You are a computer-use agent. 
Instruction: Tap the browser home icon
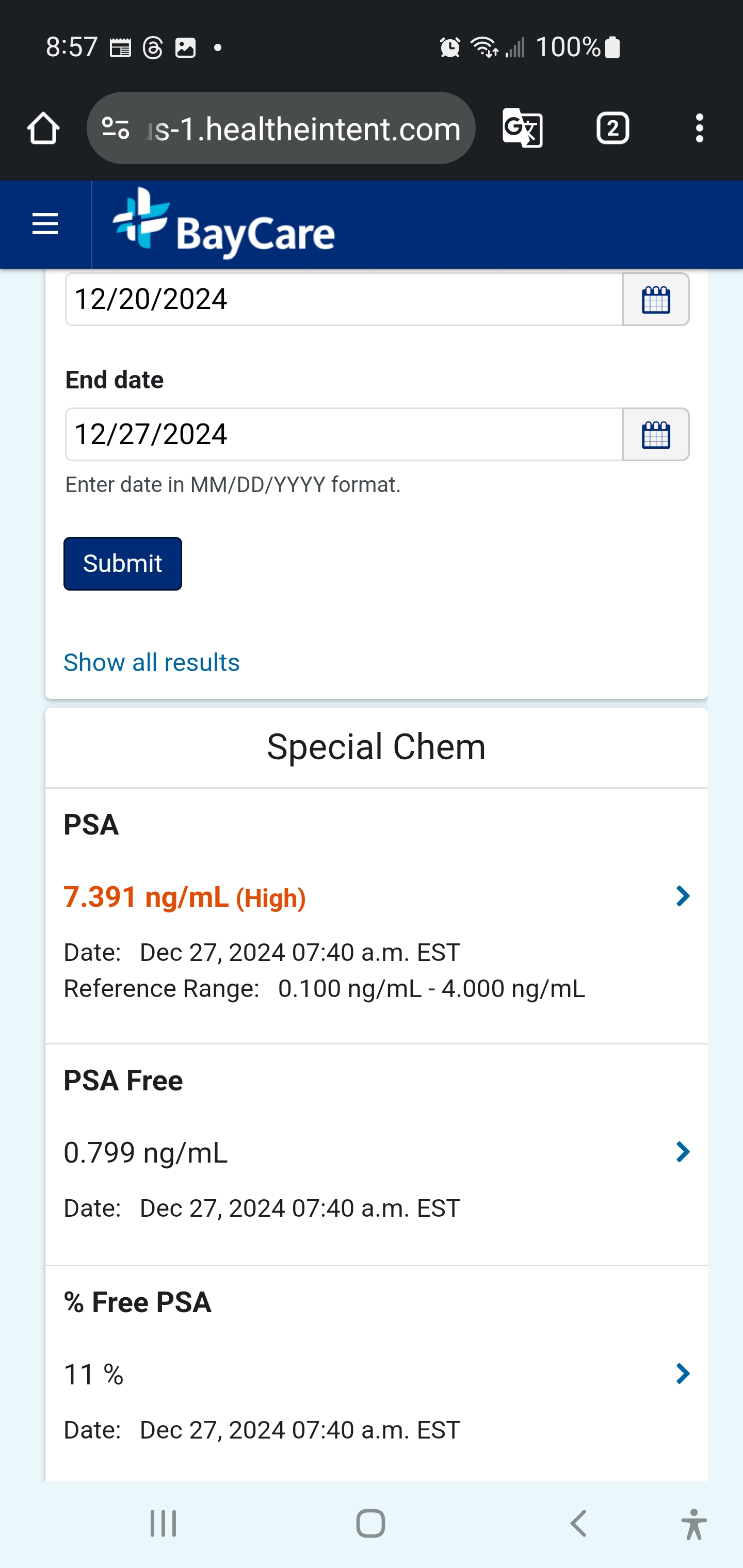coord(43,128)
